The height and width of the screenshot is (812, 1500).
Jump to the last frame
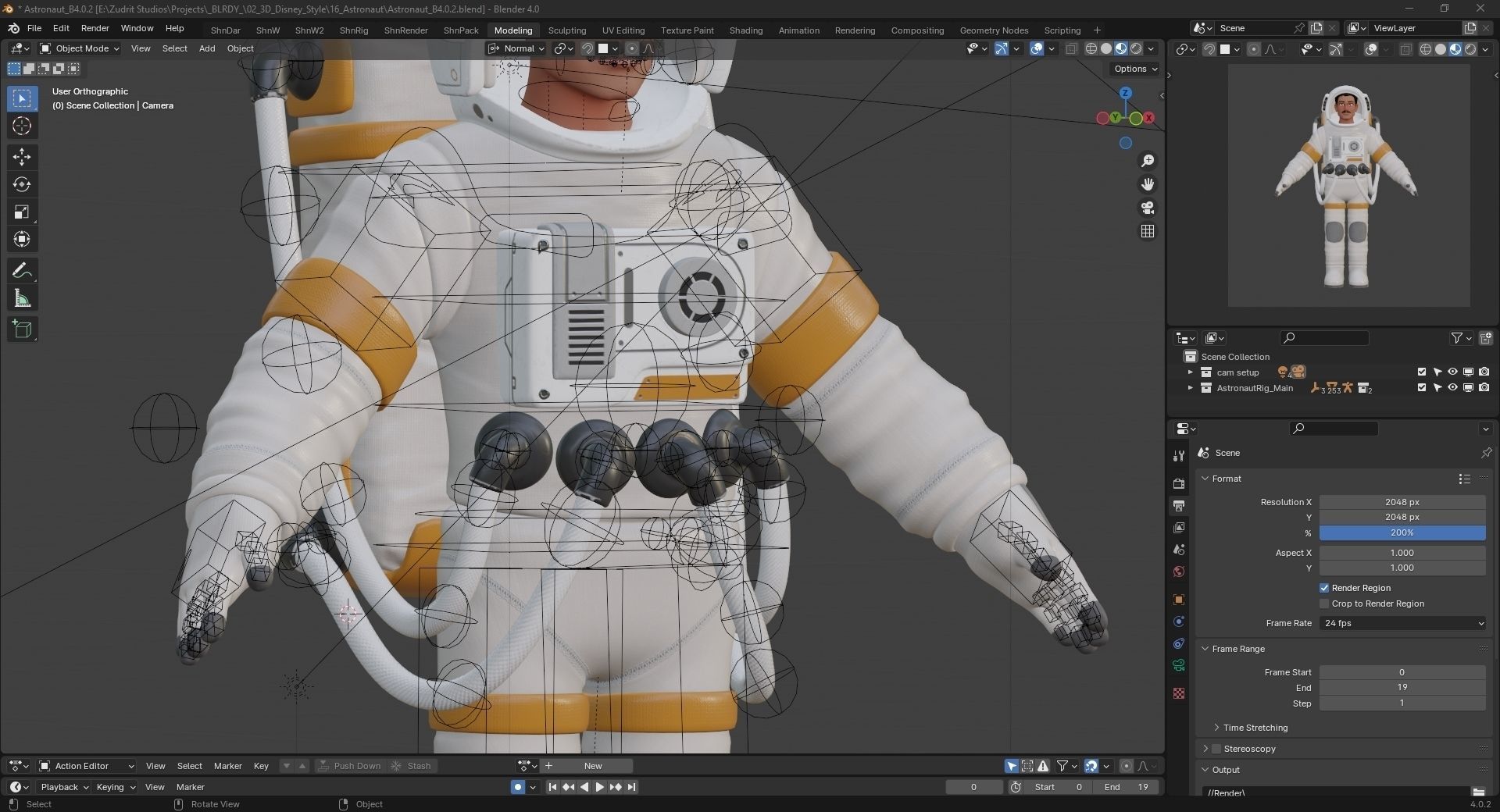tap(631, 787)
